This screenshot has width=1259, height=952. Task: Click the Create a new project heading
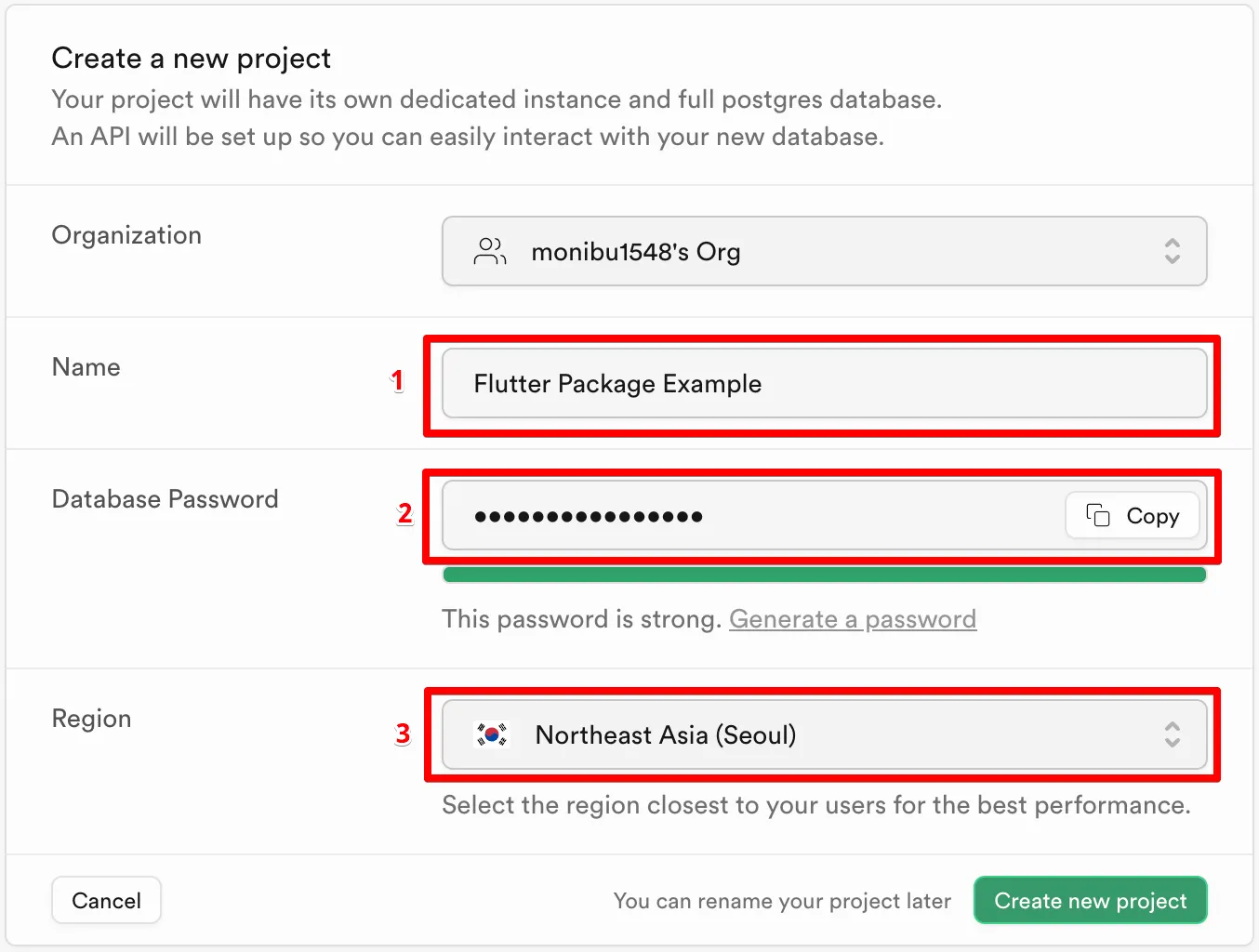tap(191, 59)
